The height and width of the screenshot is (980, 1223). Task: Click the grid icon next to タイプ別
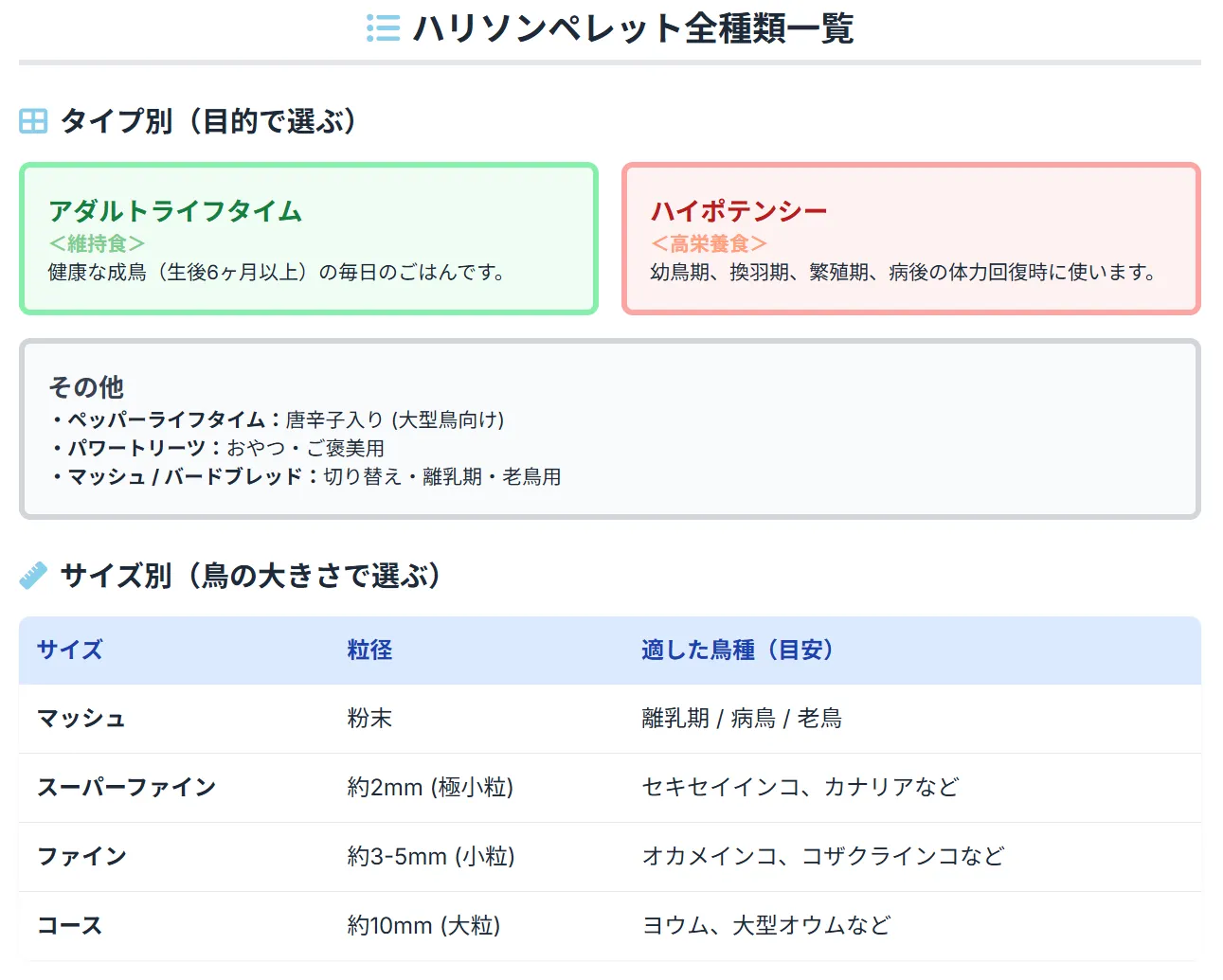[33, 121]
